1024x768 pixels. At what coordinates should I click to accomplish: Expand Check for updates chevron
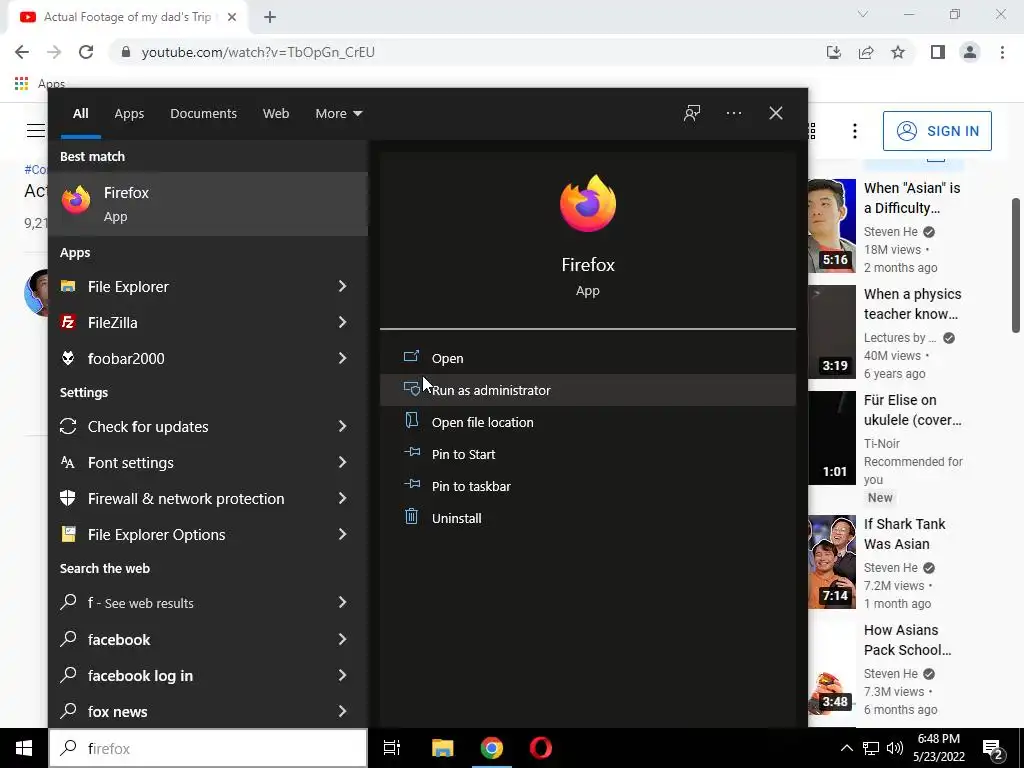click(342, 426)
